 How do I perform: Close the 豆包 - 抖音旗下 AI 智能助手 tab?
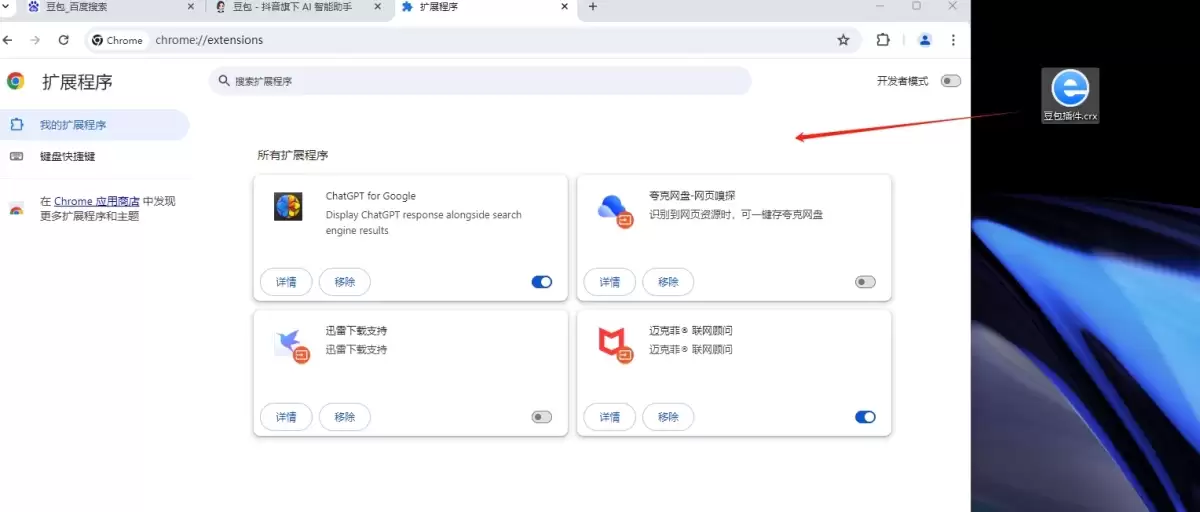point(378,6)
